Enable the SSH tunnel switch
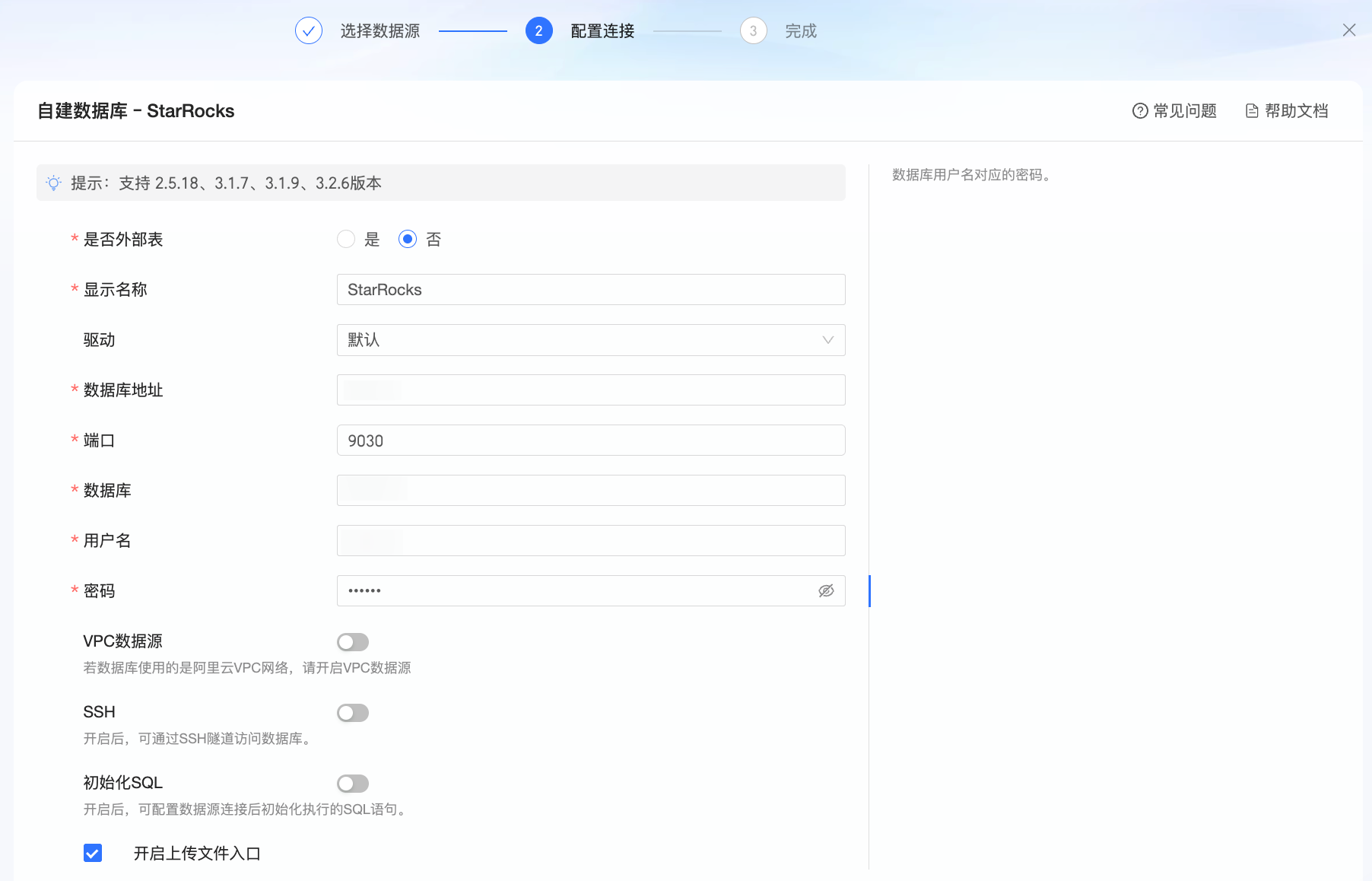 pos(353,713)
